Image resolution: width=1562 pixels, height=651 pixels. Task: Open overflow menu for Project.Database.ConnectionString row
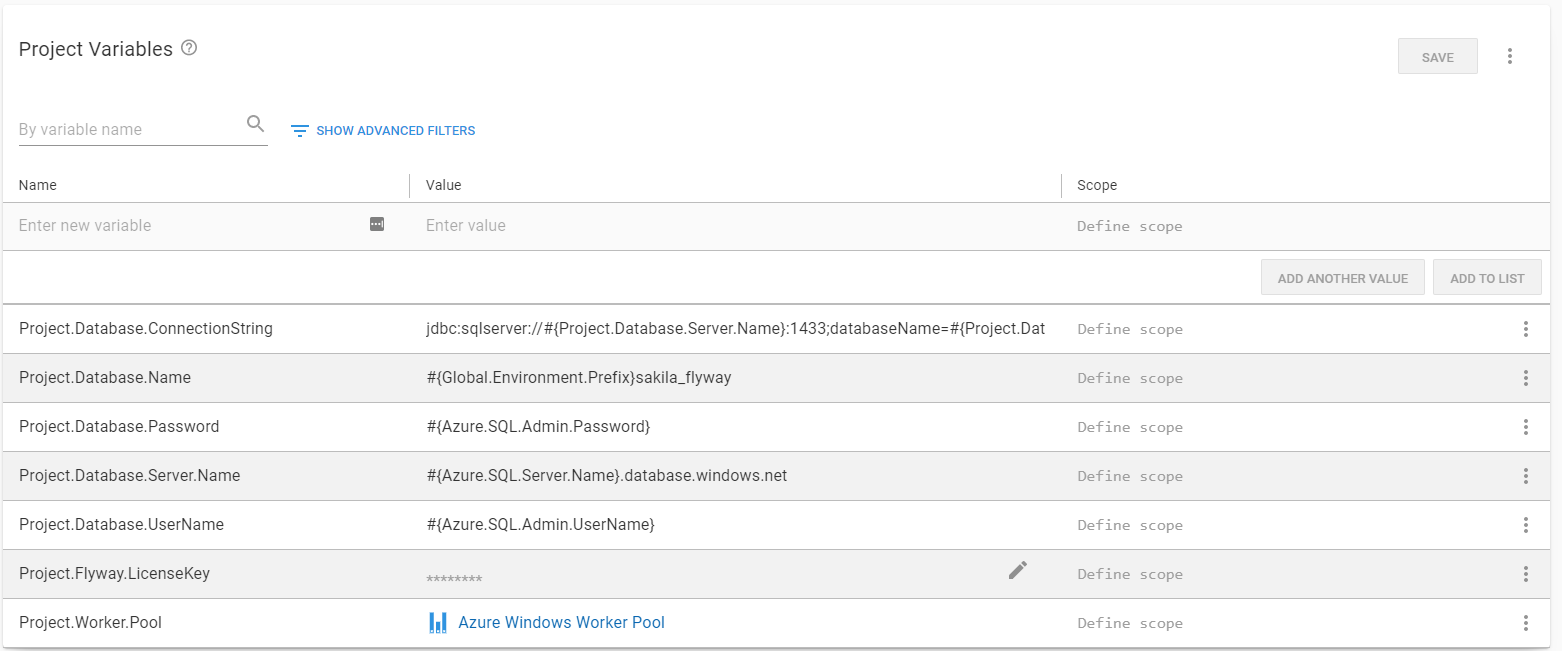click(x=1526, y=329)
